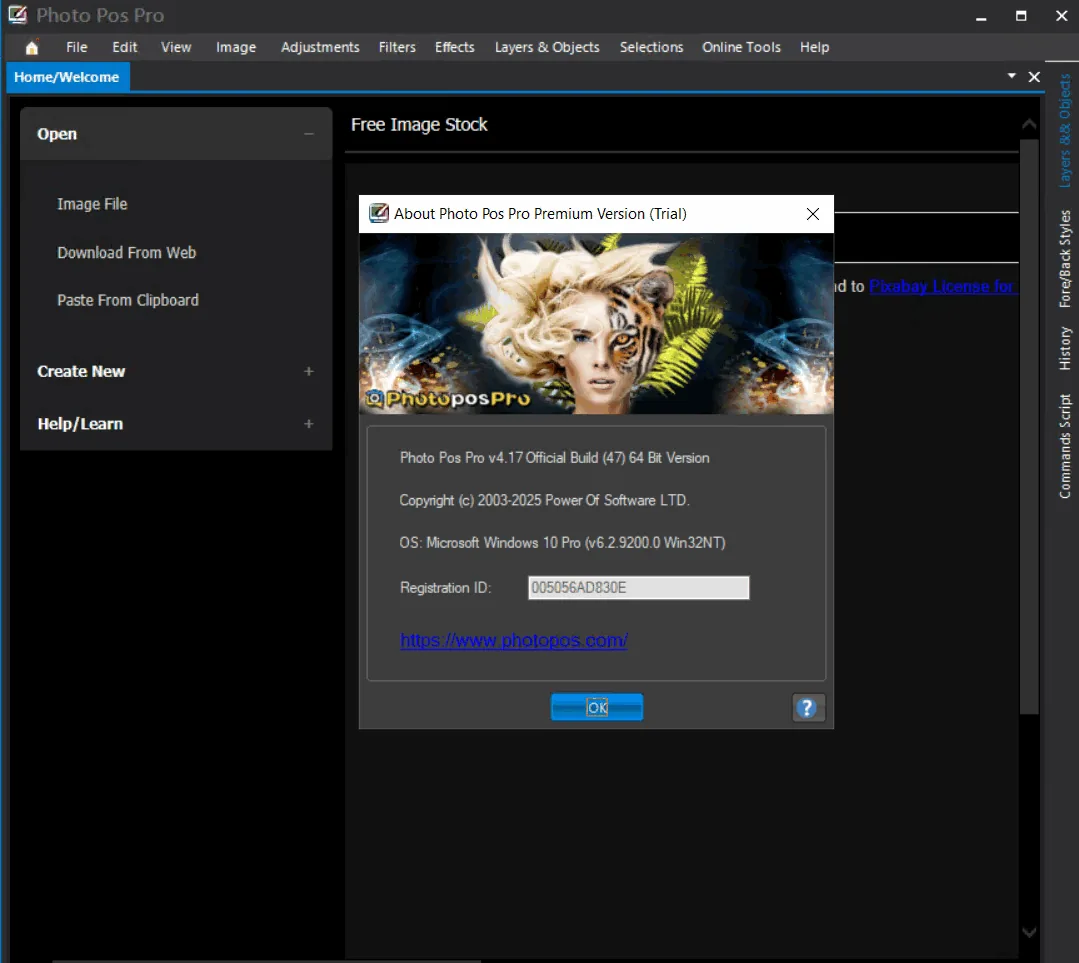Click the version text 'Photo Pos Pro v4.17 Official Build'
The width and height of the screenshot is (1079, 963).
[x=555, y=458]
